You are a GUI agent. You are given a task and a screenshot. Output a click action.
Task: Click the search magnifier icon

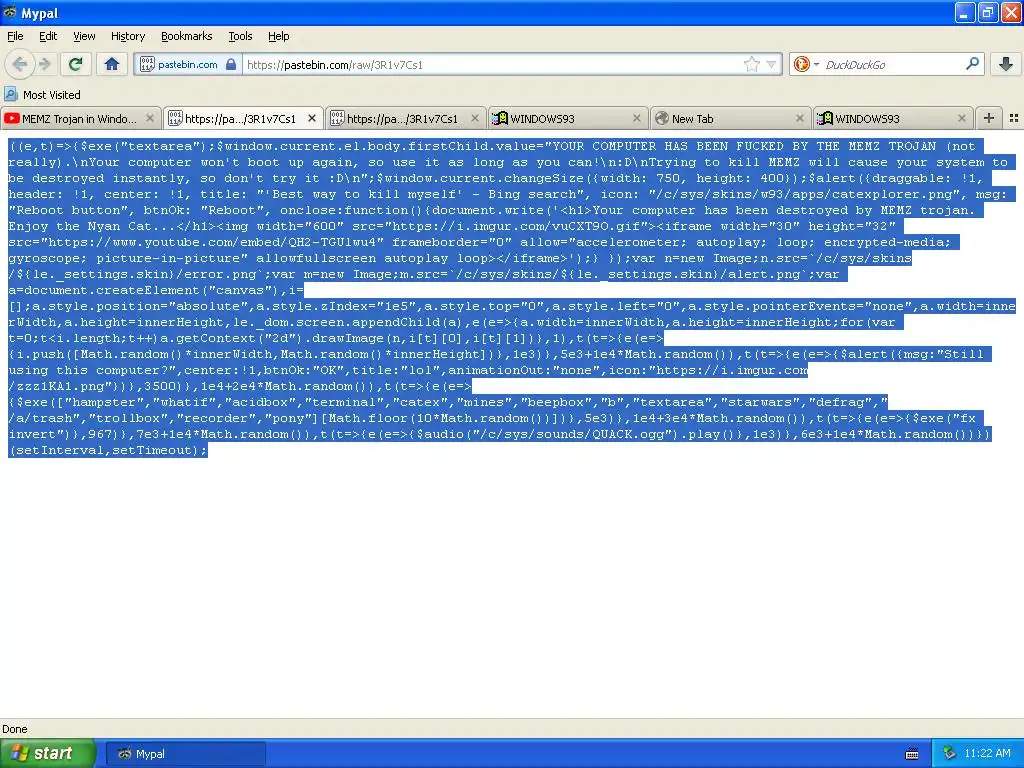pos(972,63)
